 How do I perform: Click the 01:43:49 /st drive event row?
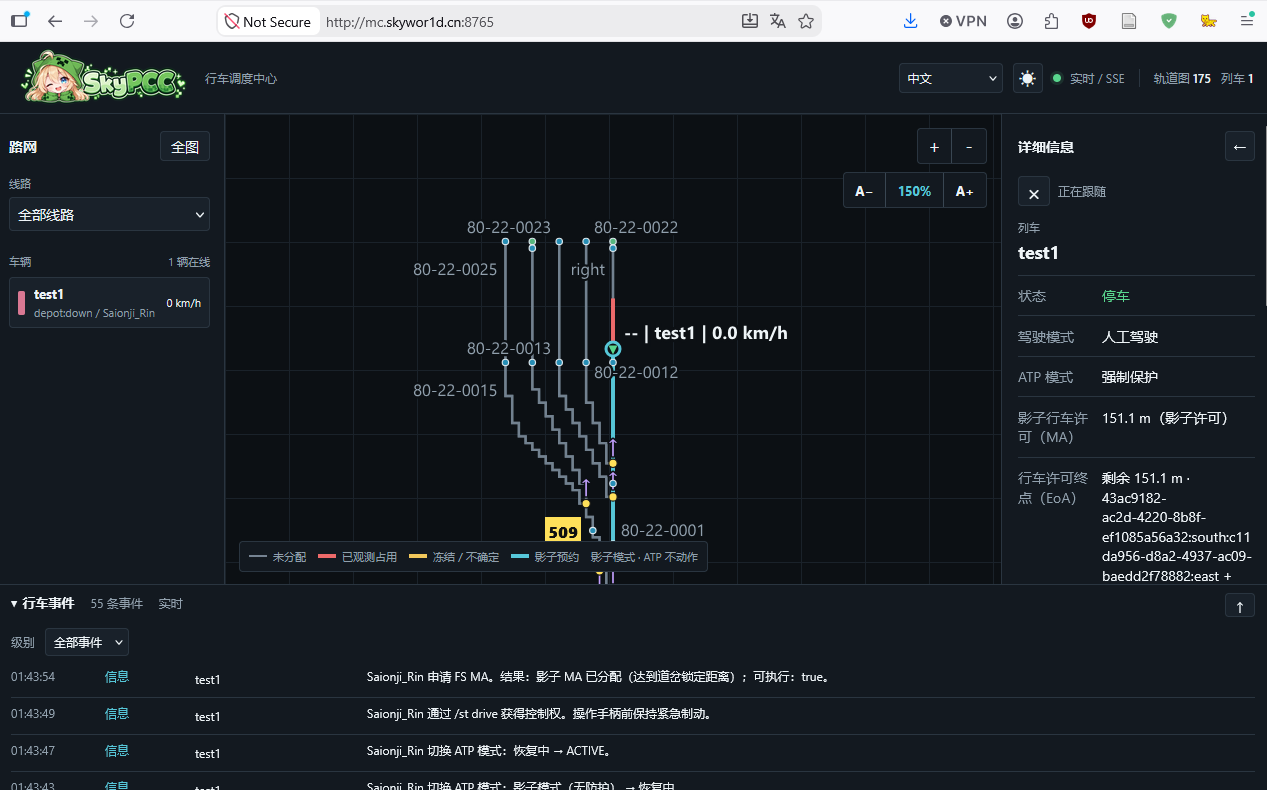pos(633,716)
